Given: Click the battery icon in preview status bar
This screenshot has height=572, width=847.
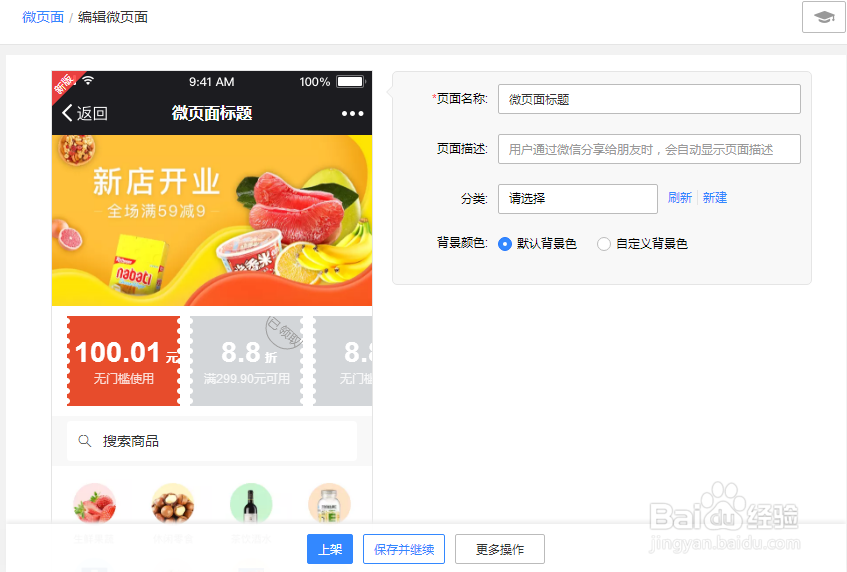Looking at the screenshot, I should (351, 82).
